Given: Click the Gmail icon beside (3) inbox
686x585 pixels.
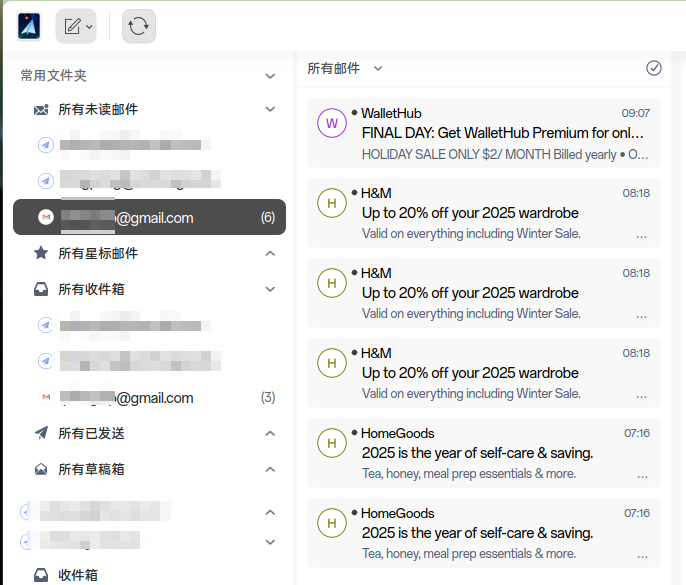Looking at the screenshot, I should pyautogui.click(x=46, y=397).
